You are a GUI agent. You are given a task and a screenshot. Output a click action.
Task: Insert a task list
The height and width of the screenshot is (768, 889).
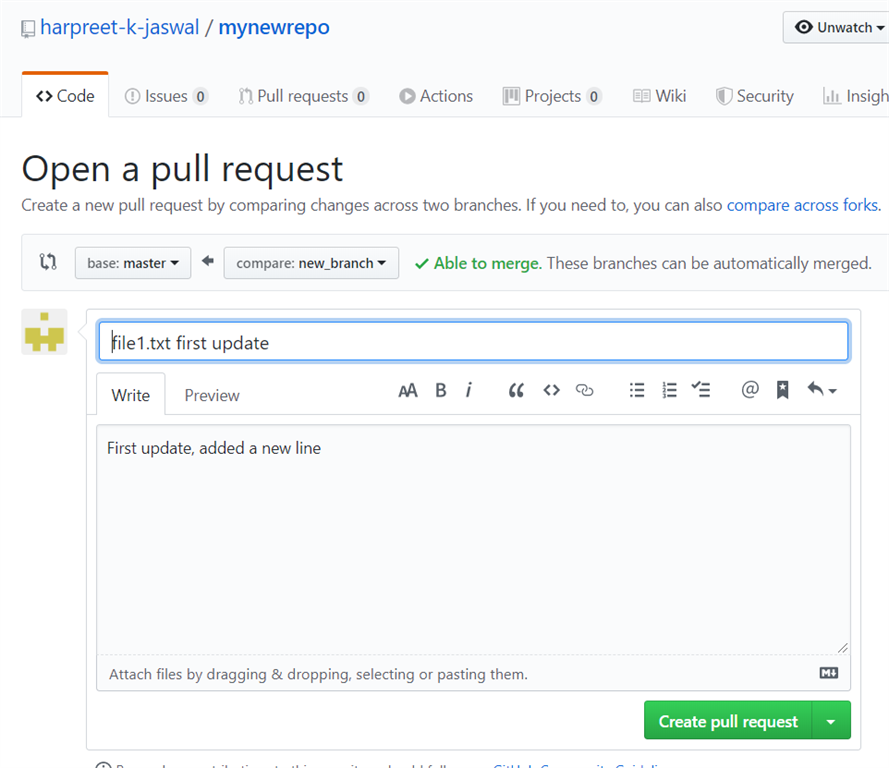(701, 390)
